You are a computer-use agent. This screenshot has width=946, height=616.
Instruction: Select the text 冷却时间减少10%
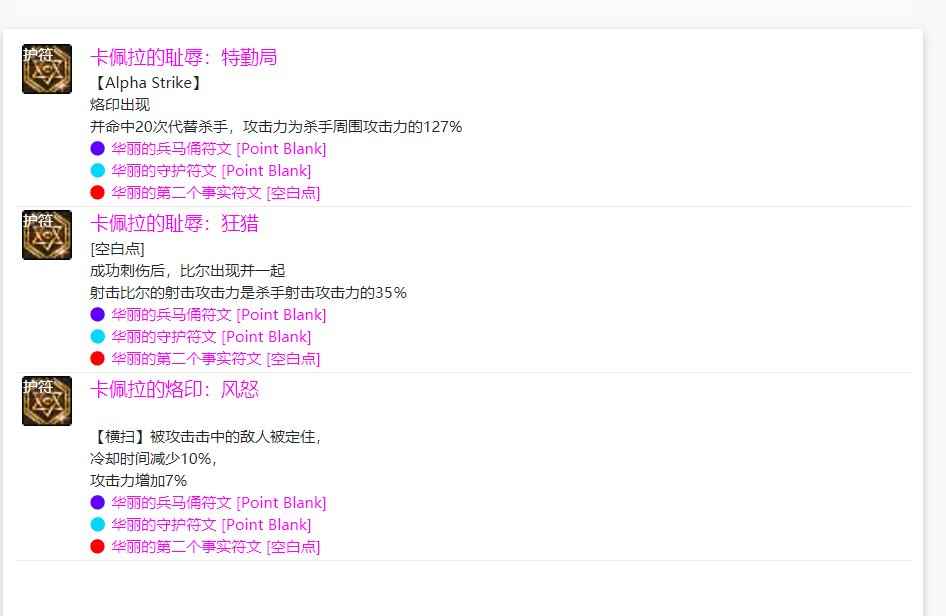tap(153, 459)
